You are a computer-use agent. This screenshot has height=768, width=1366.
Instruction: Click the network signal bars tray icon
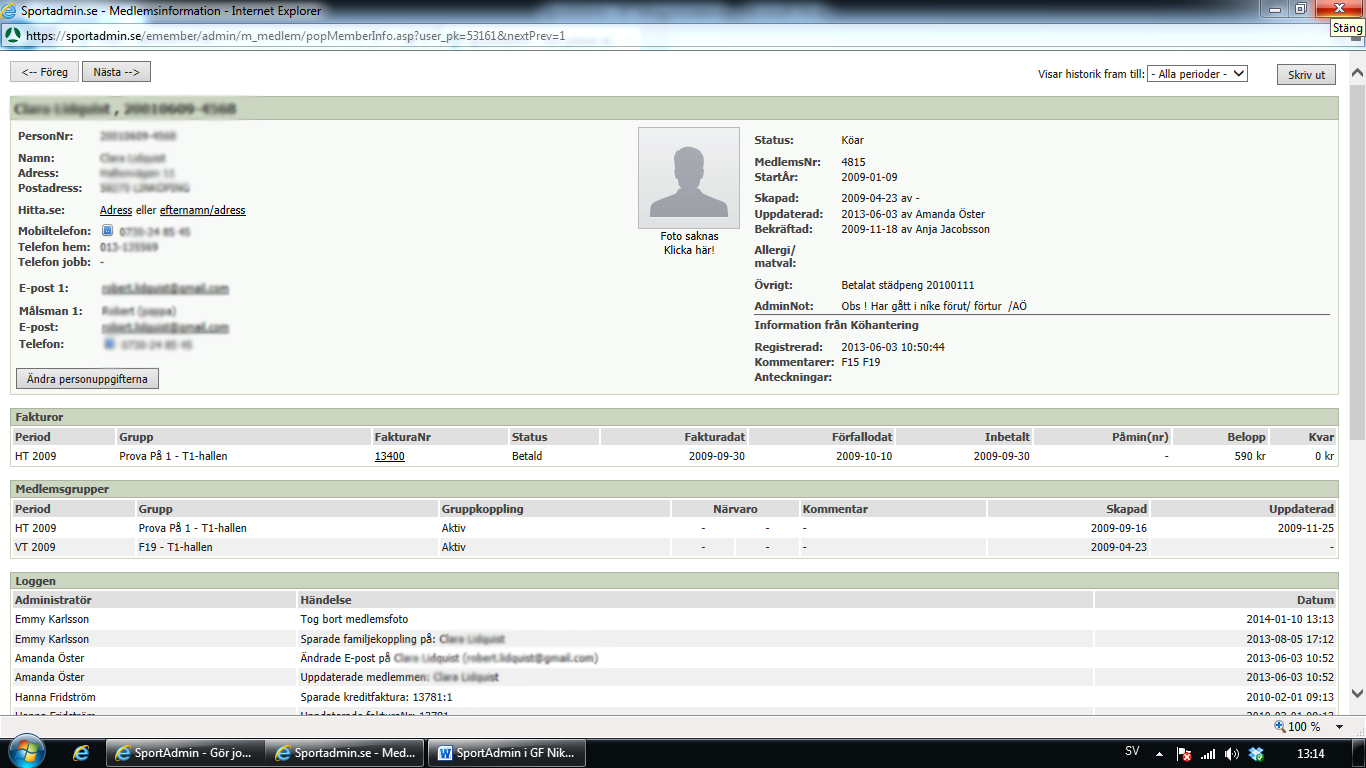coord(1208,753)
